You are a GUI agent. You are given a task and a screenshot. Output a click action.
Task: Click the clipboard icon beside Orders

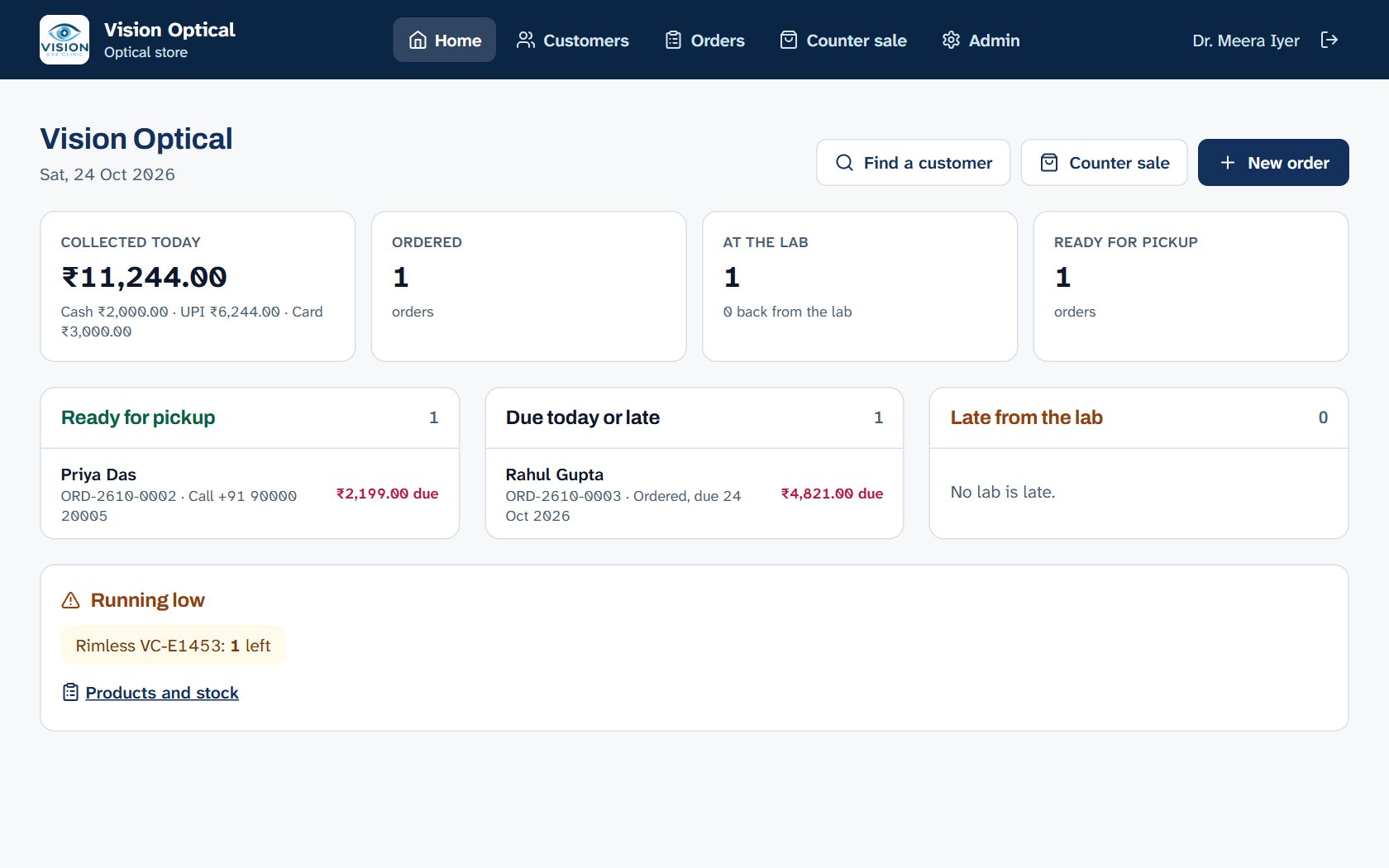tap(673, 40)
